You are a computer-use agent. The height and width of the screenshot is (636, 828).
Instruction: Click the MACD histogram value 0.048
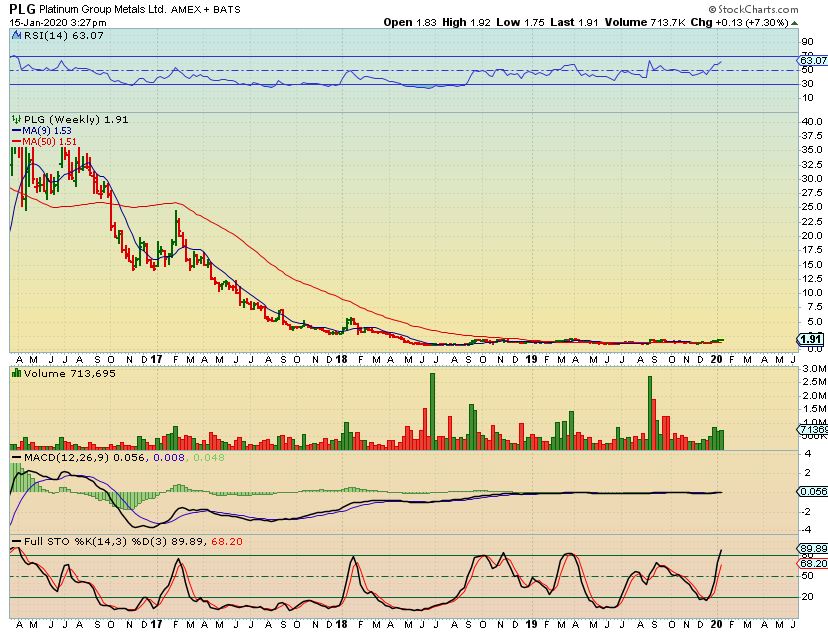pyautogui.click(x=209, y=457)
